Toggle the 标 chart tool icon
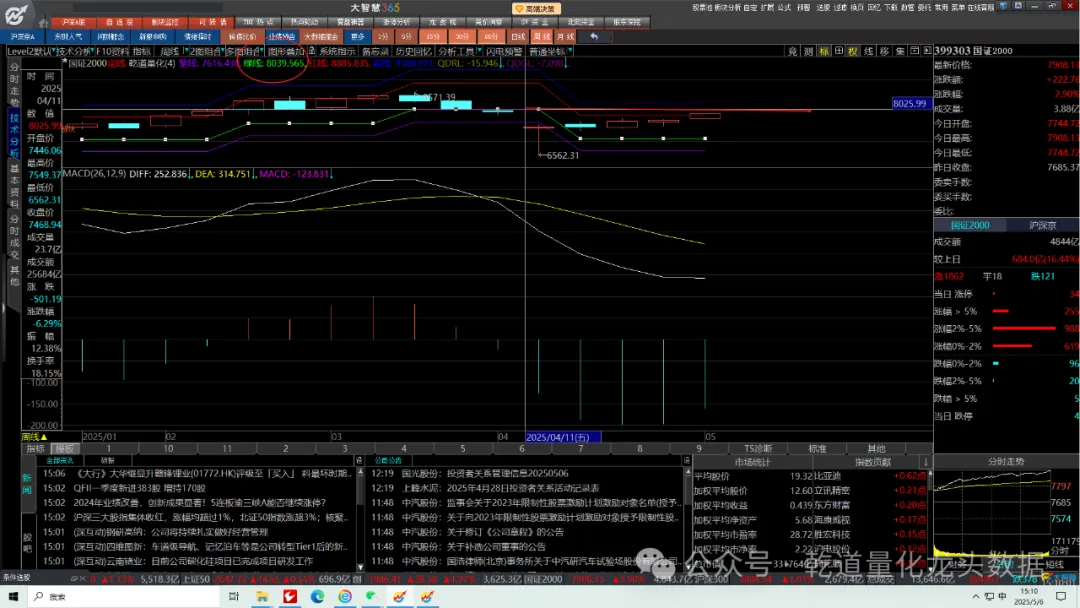This screenshot has width=1080, height=608. pyautogui.click(x=824, y=52)
